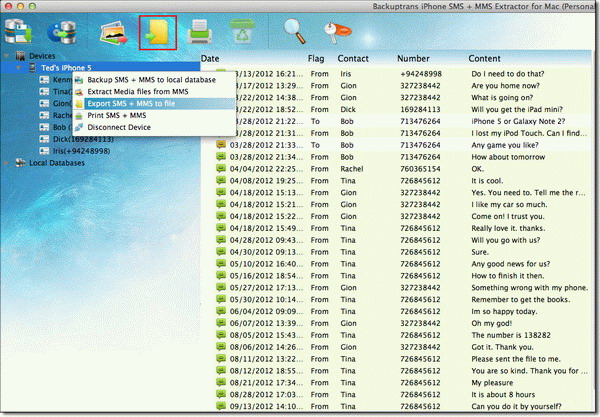Sort messages by the Contact column header
This screenshot has width=600, height=417.
354,58
